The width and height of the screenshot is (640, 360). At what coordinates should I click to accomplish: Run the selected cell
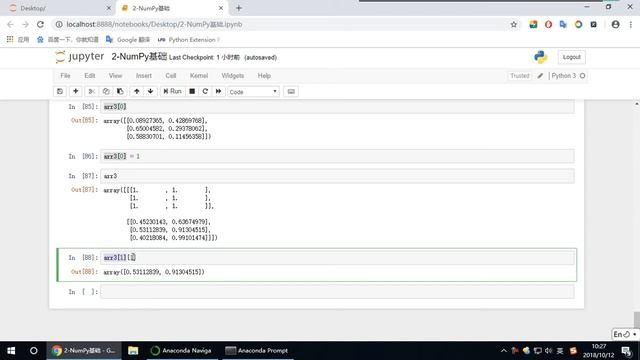pos(172,91)
